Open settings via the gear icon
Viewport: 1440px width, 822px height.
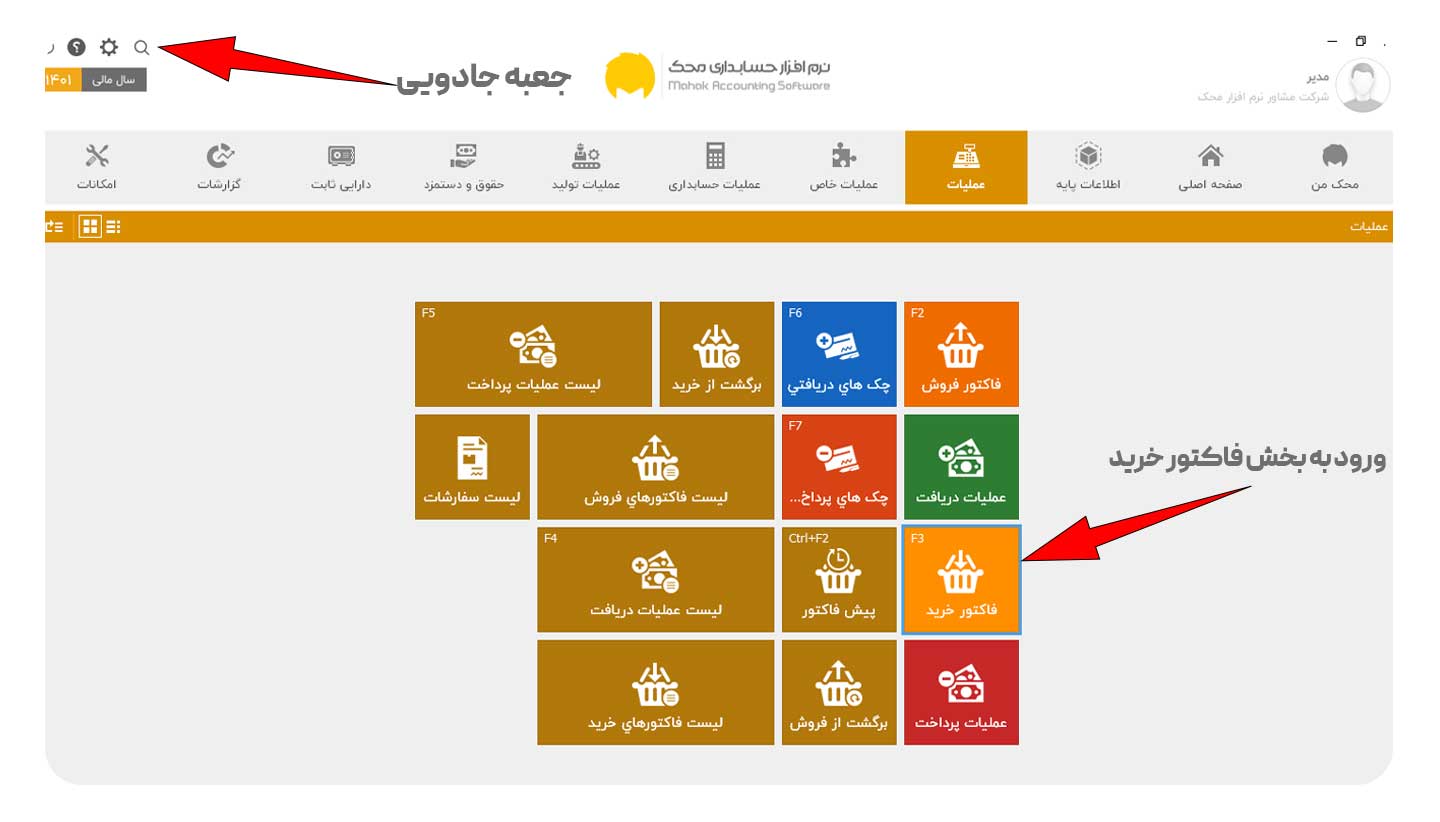point(108,47)
